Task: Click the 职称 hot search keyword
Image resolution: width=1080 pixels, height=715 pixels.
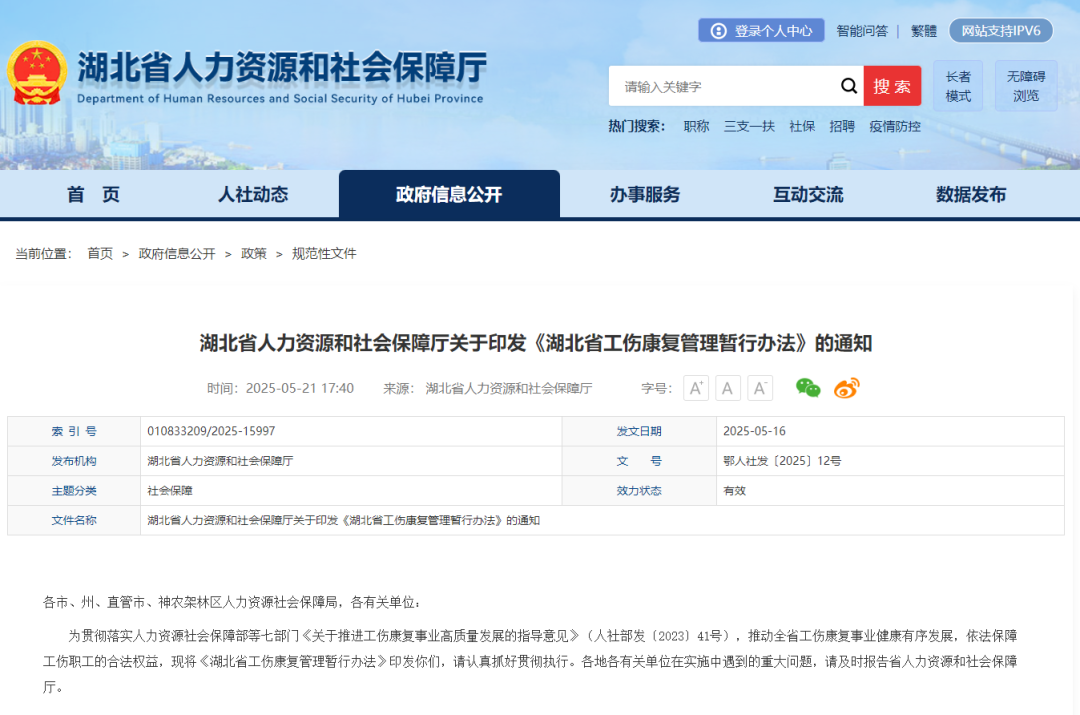Action: 696,126
